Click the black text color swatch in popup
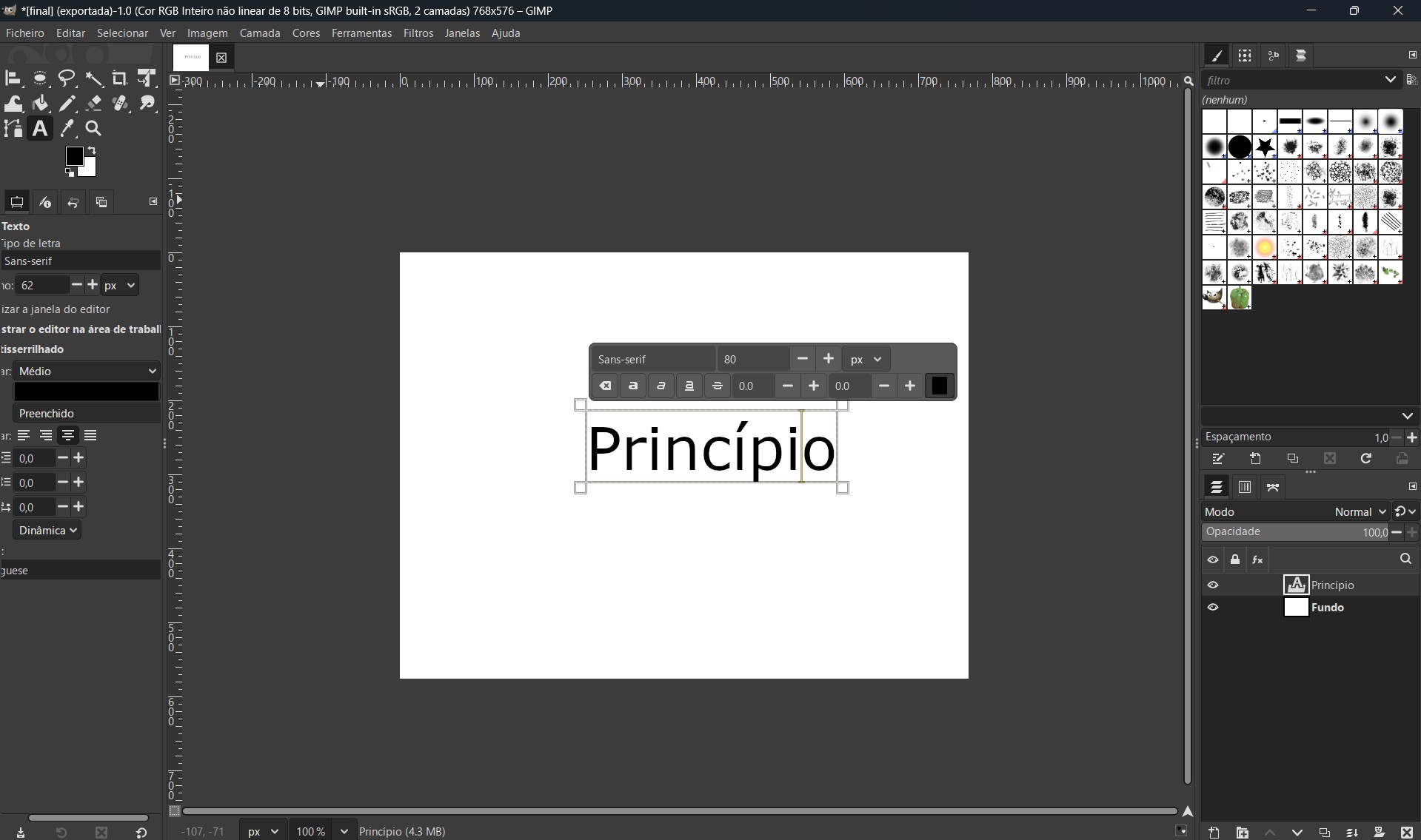The width and height of the screenshot is (1421, 840). pos(939,386)
